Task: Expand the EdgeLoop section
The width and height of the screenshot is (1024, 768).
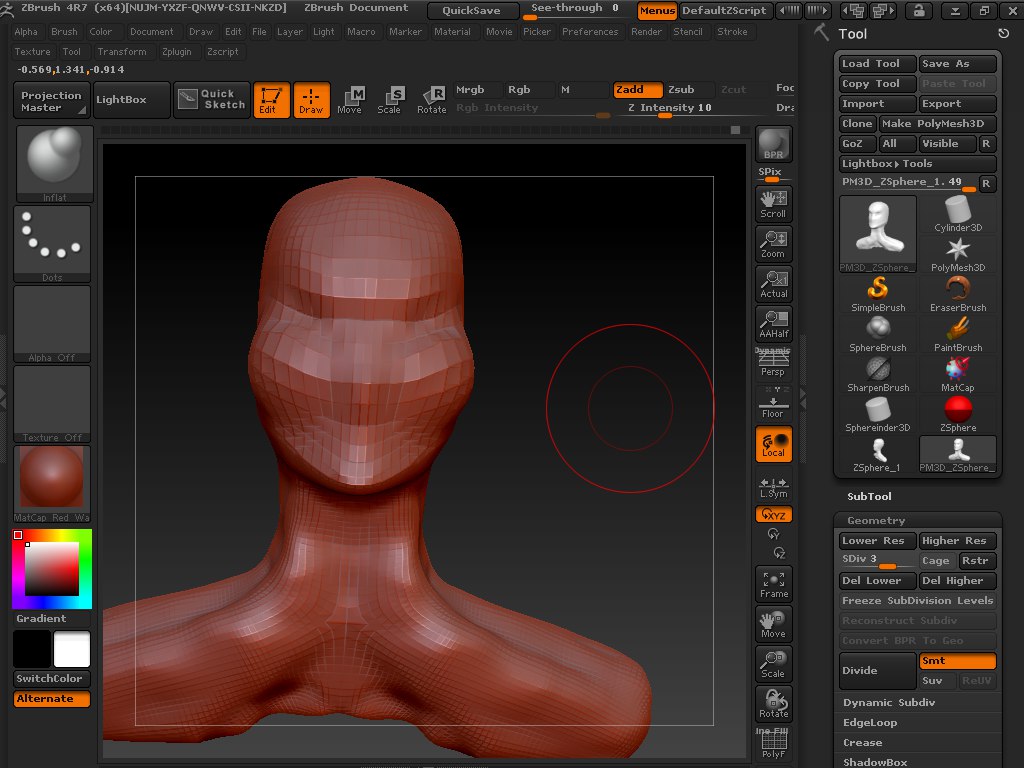Action: (870, 723)
